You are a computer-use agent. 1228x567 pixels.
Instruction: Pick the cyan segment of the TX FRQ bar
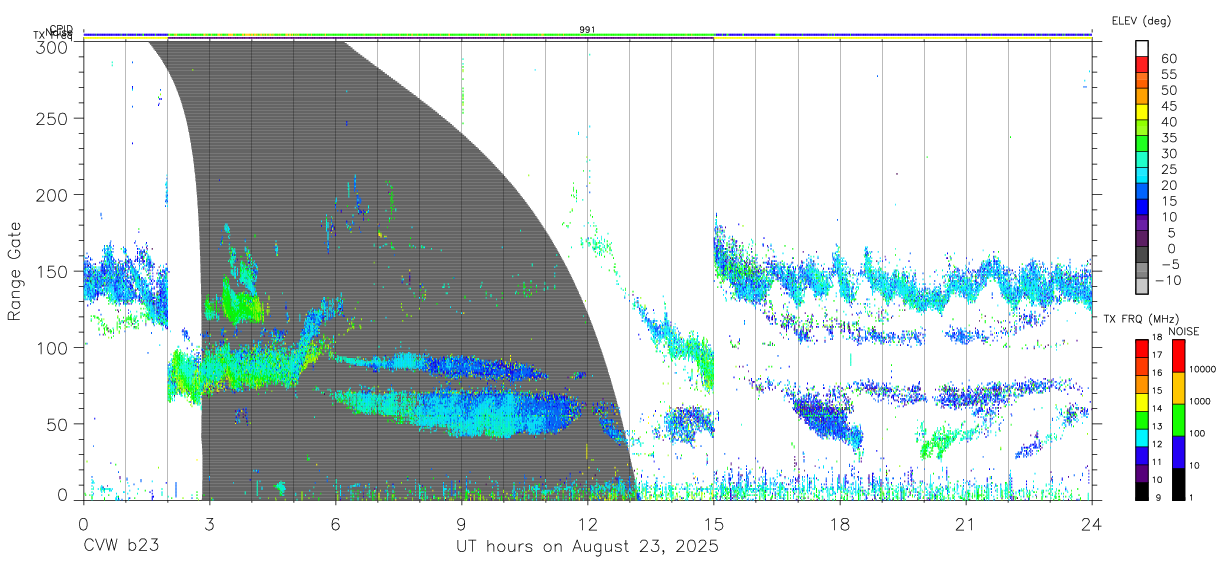point(1141,436)
